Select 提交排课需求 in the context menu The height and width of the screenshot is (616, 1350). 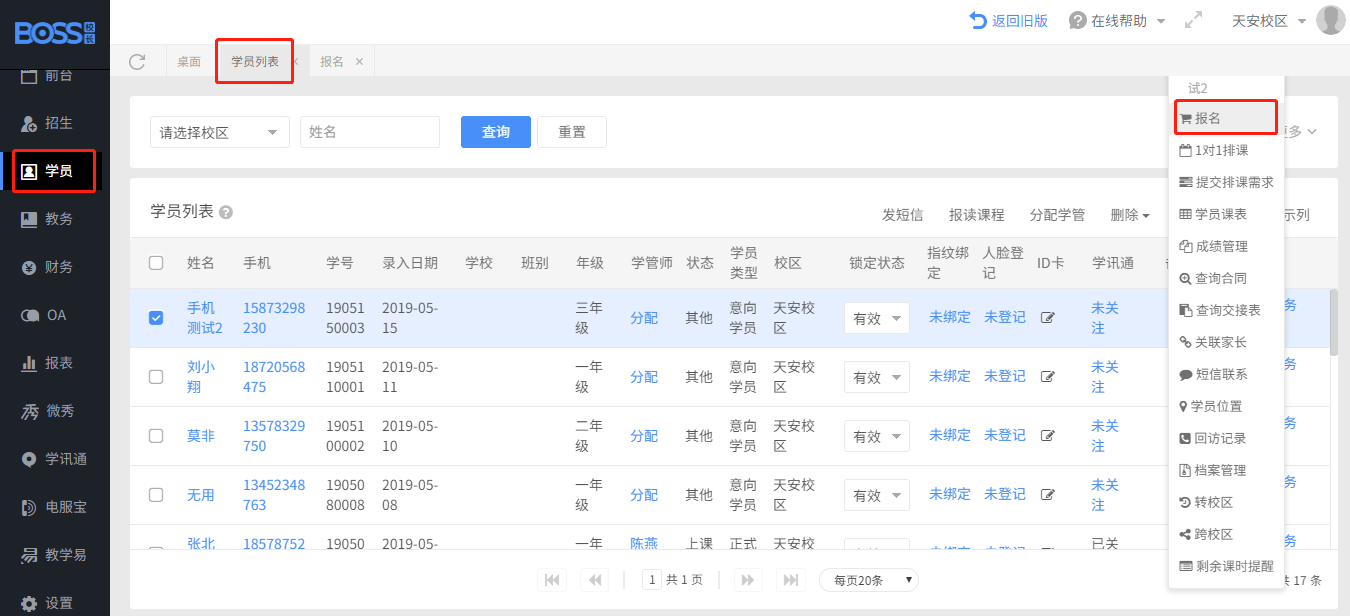coord(1226,182)
